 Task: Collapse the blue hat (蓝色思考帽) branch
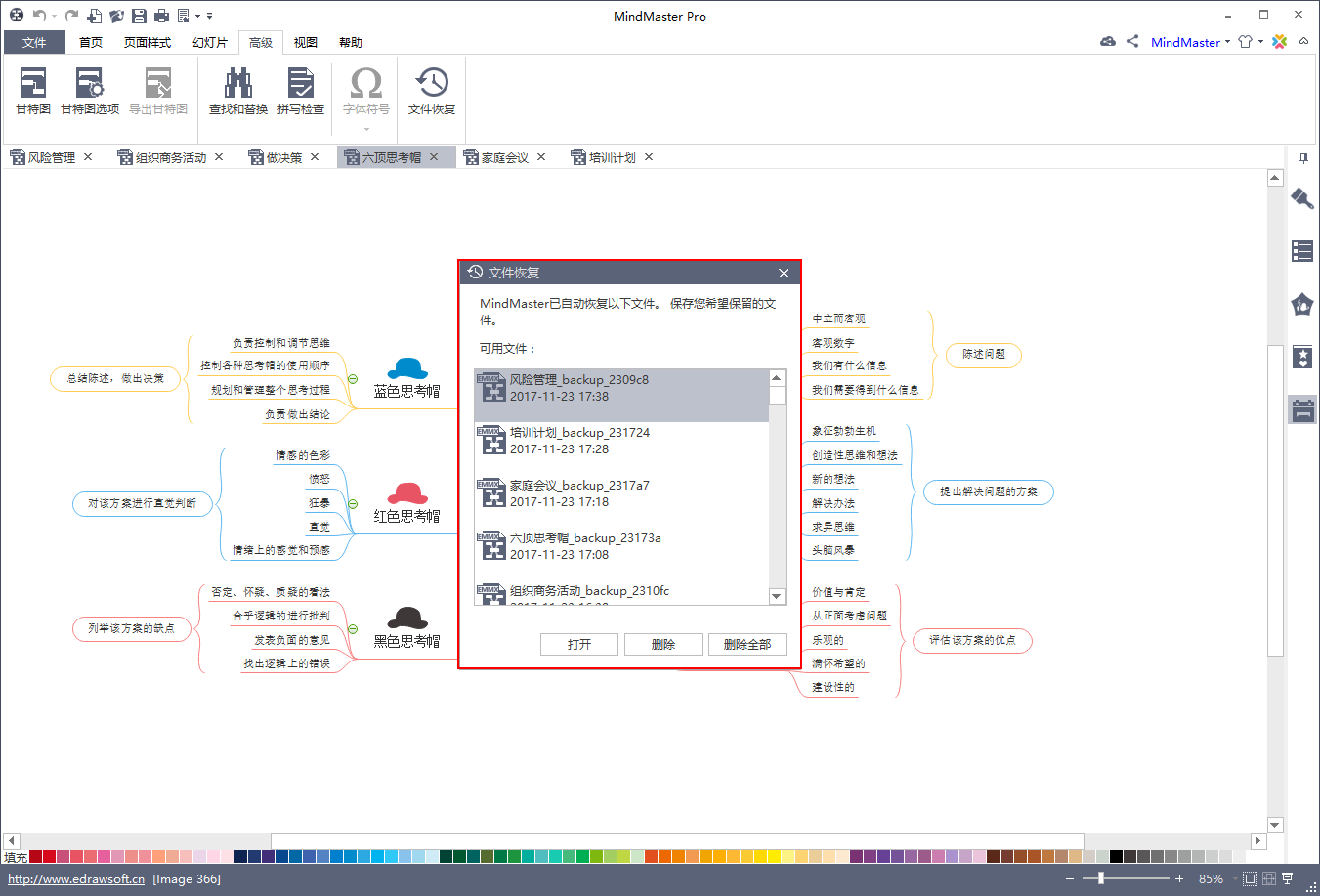(x=353, y=379)
